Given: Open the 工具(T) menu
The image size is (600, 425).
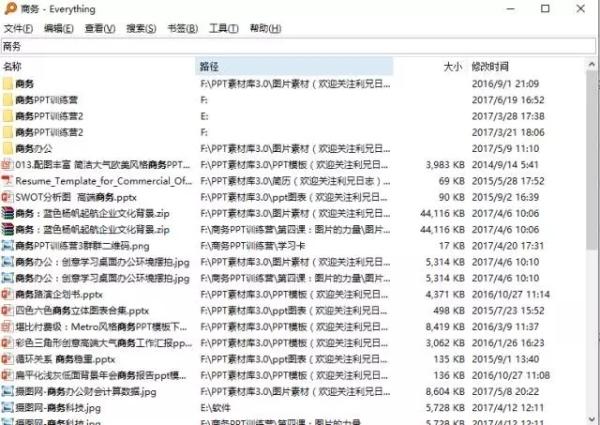Looking at the screenshot, I should coord(223,28).
